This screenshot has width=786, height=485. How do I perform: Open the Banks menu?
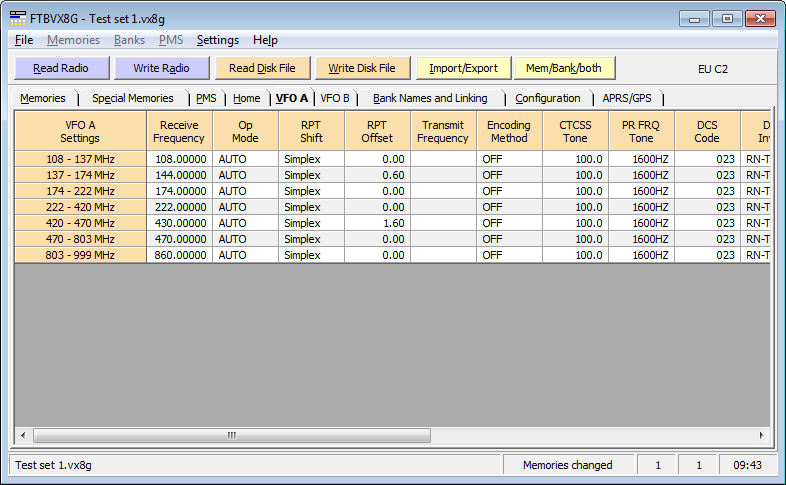[129, 40]
